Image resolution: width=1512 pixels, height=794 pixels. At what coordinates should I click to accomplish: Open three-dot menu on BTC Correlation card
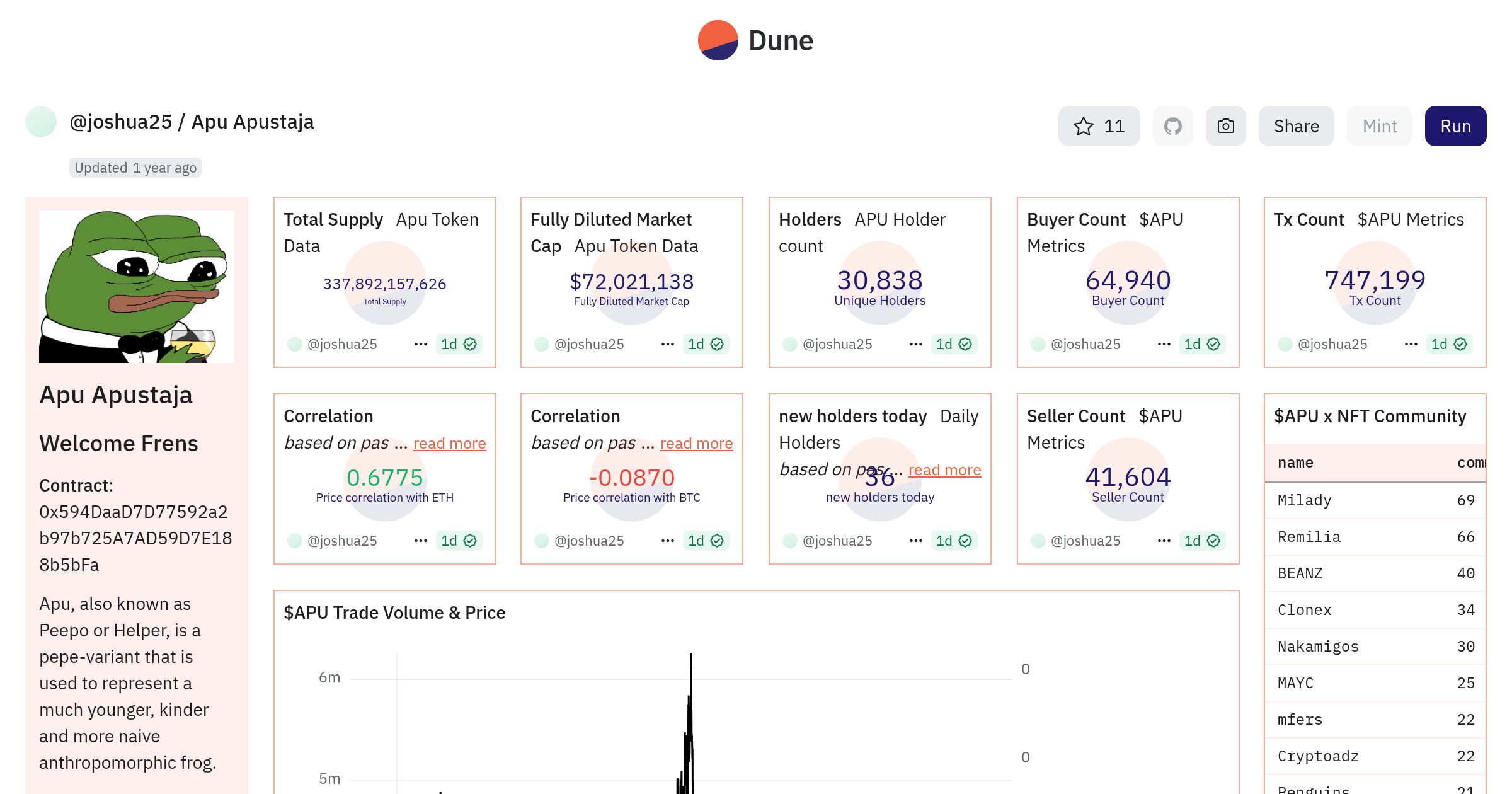pyautogui.click(x=667, y=541)
